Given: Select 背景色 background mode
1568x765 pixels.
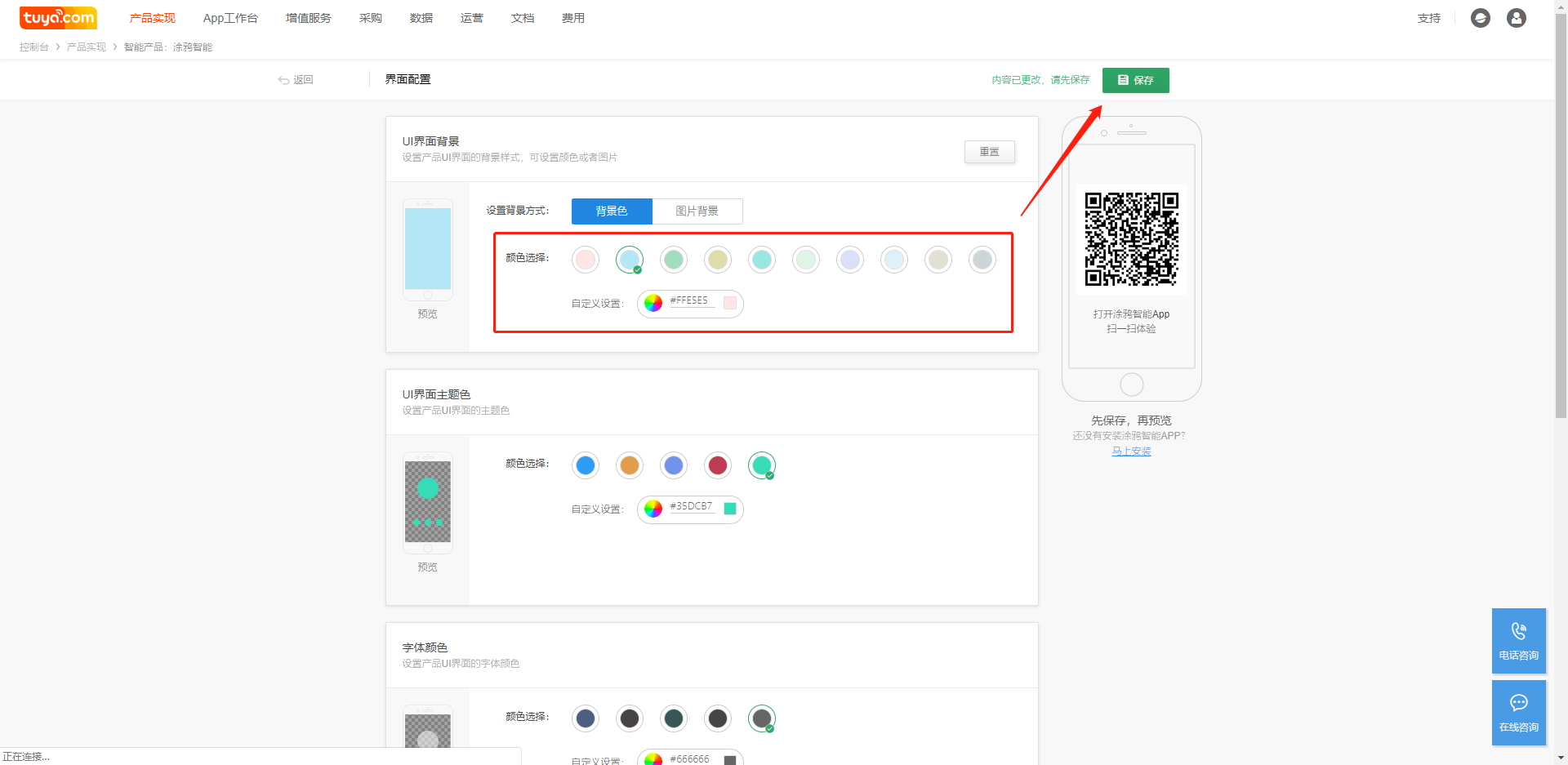Looking at the screenshot, I should [x=612, y=211].
